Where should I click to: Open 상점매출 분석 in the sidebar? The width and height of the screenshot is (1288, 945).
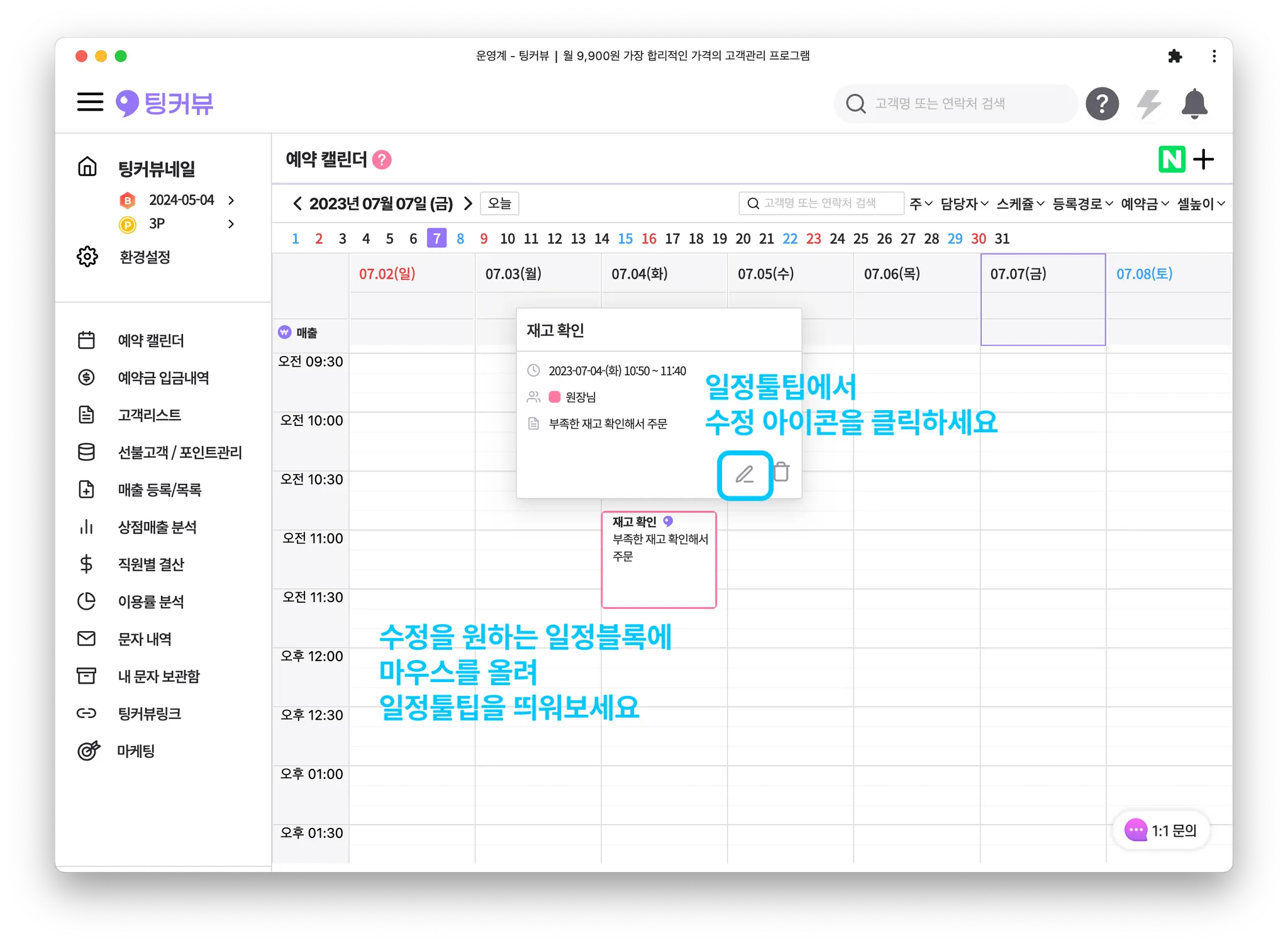157,527
